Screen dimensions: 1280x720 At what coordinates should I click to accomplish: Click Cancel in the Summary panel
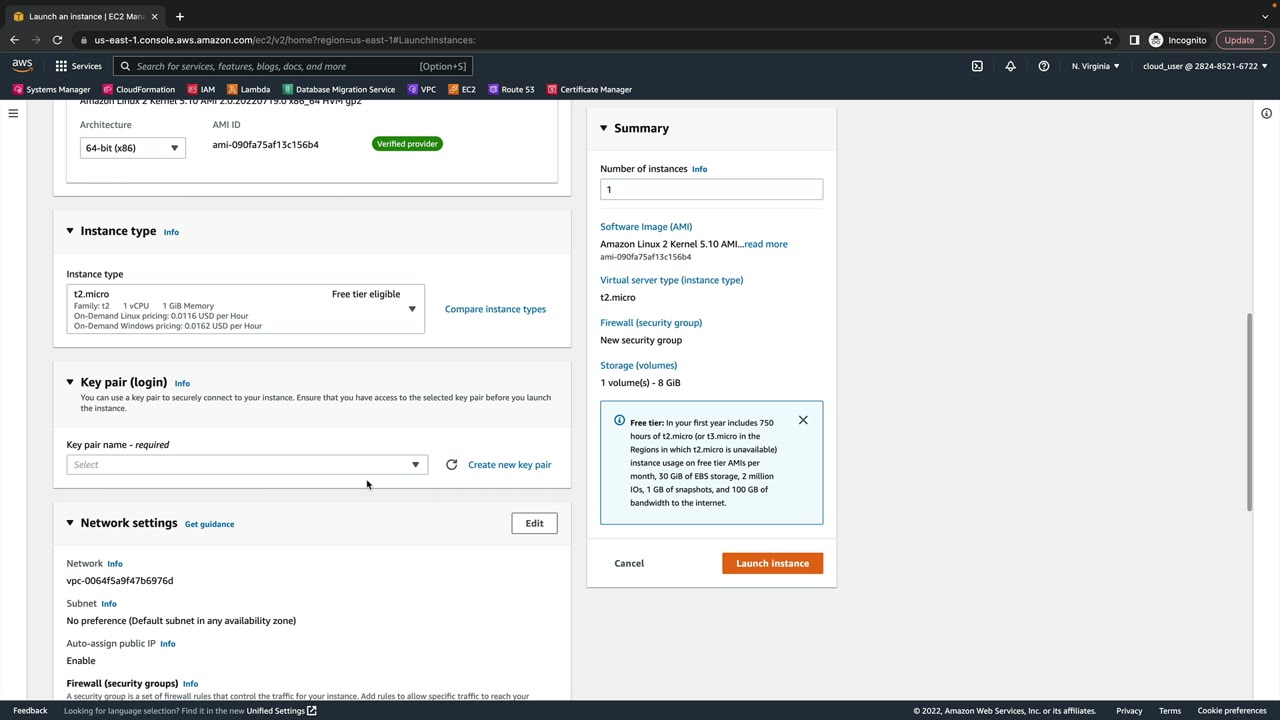[629, 563]
